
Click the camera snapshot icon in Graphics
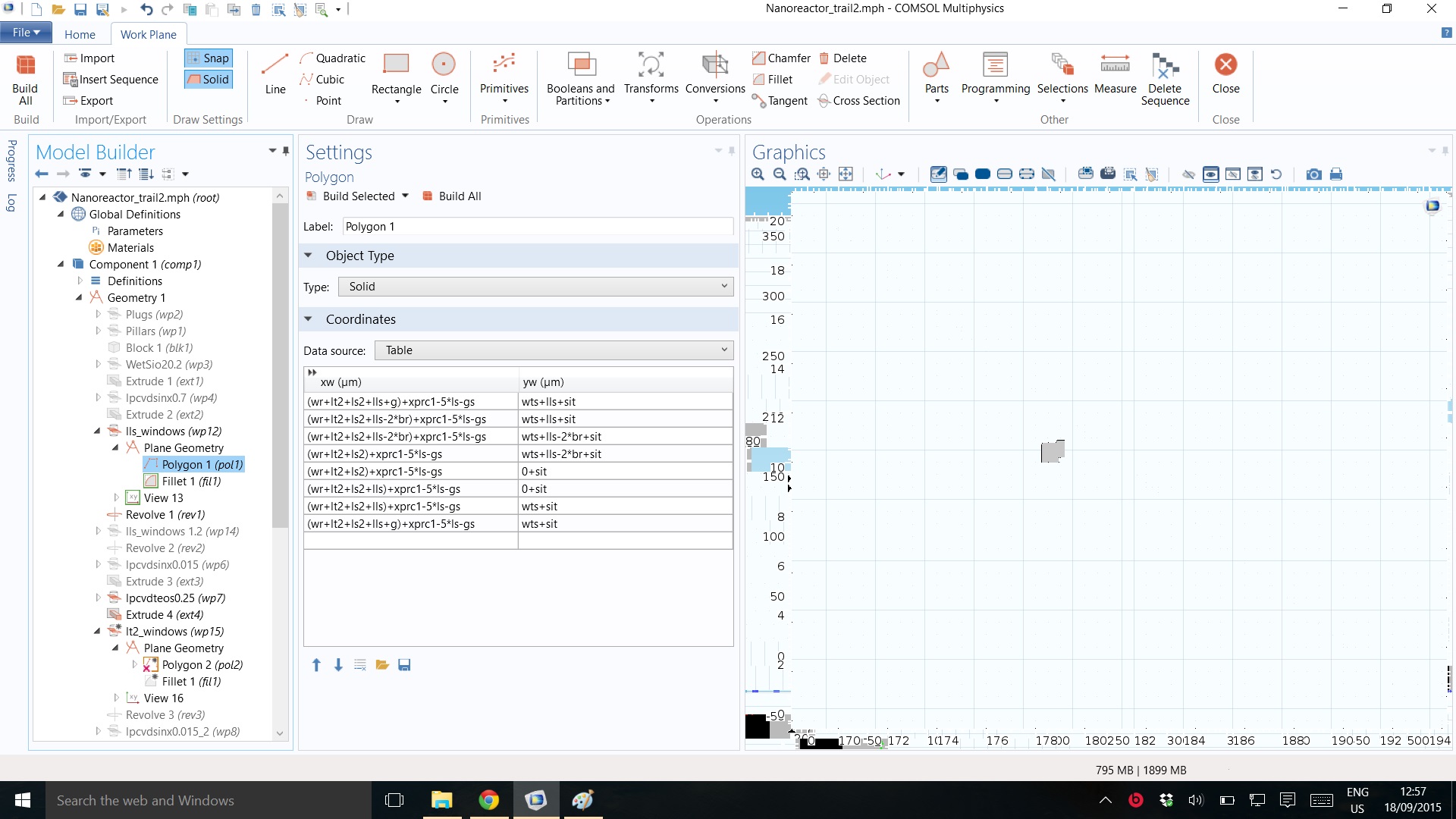(x=1313, y=174)
